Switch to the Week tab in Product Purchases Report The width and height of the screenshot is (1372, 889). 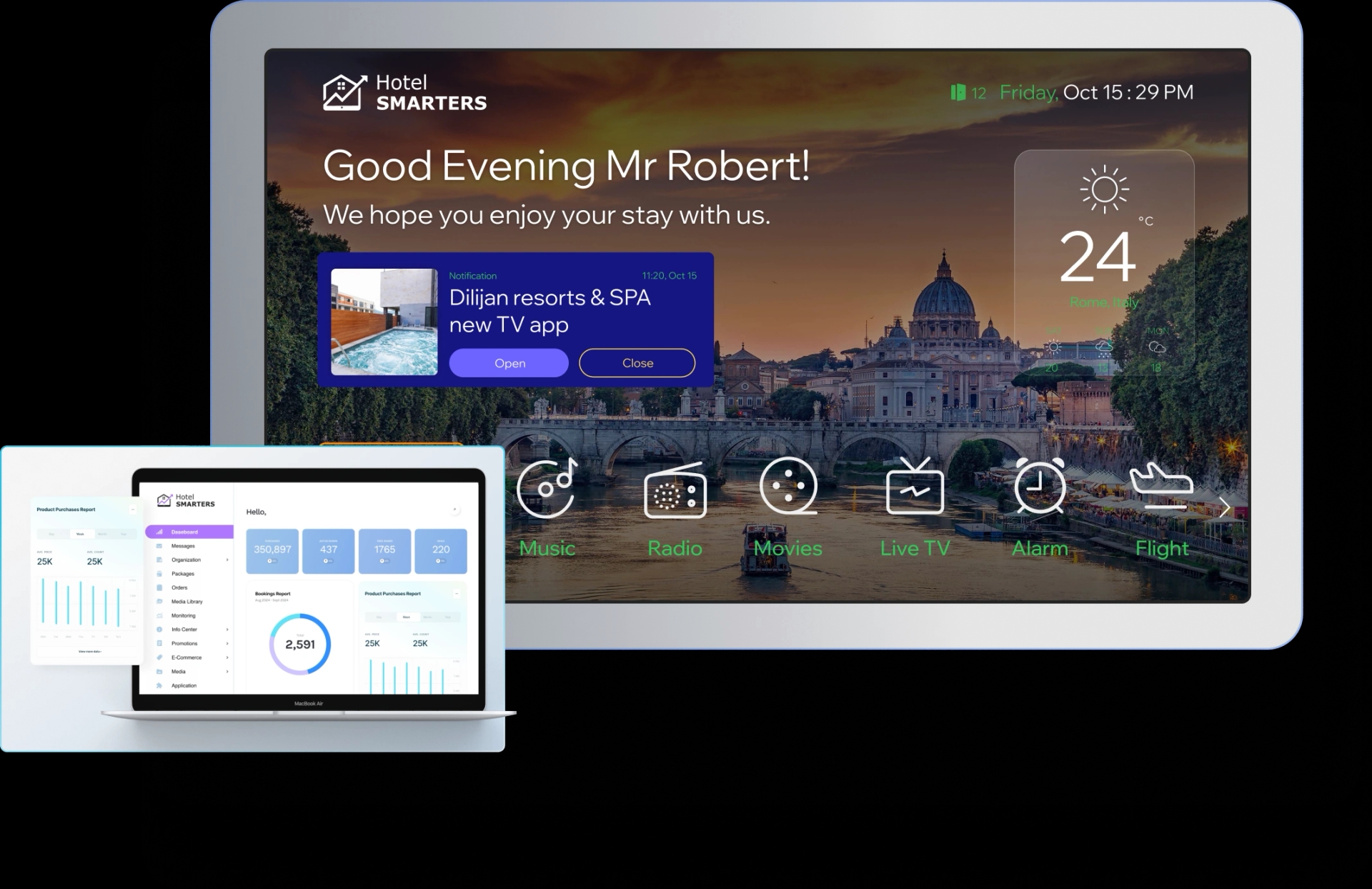tap(81, 533)
